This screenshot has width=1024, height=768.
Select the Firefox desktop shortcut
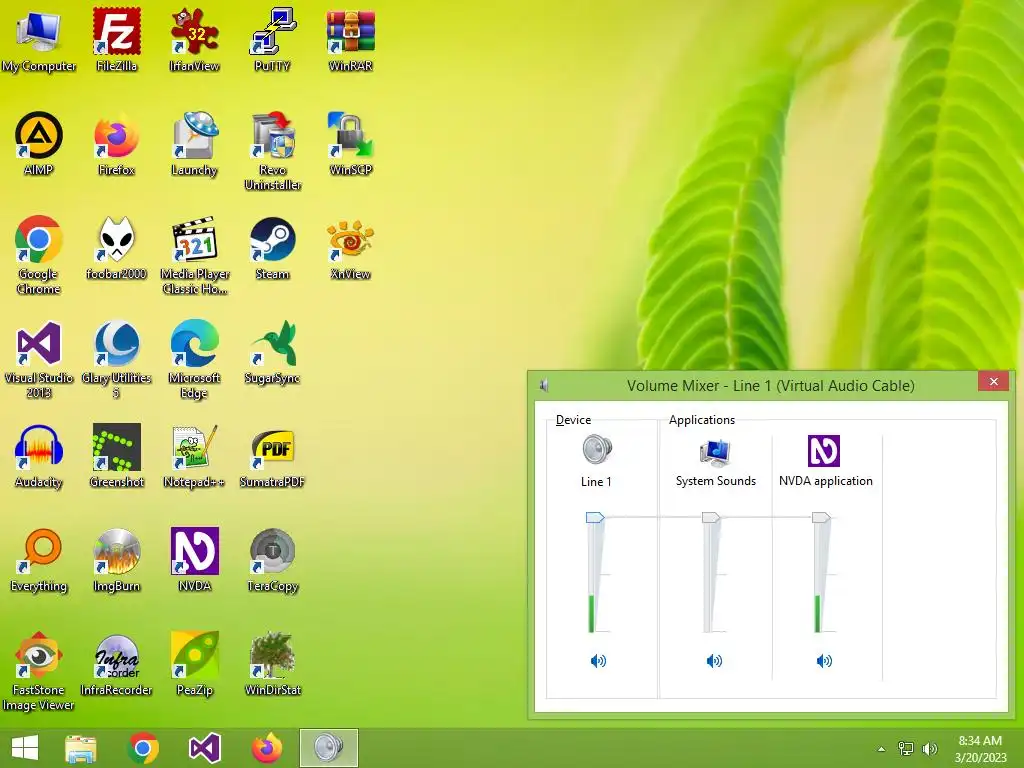pyautogui.click(x=116, y=144)
